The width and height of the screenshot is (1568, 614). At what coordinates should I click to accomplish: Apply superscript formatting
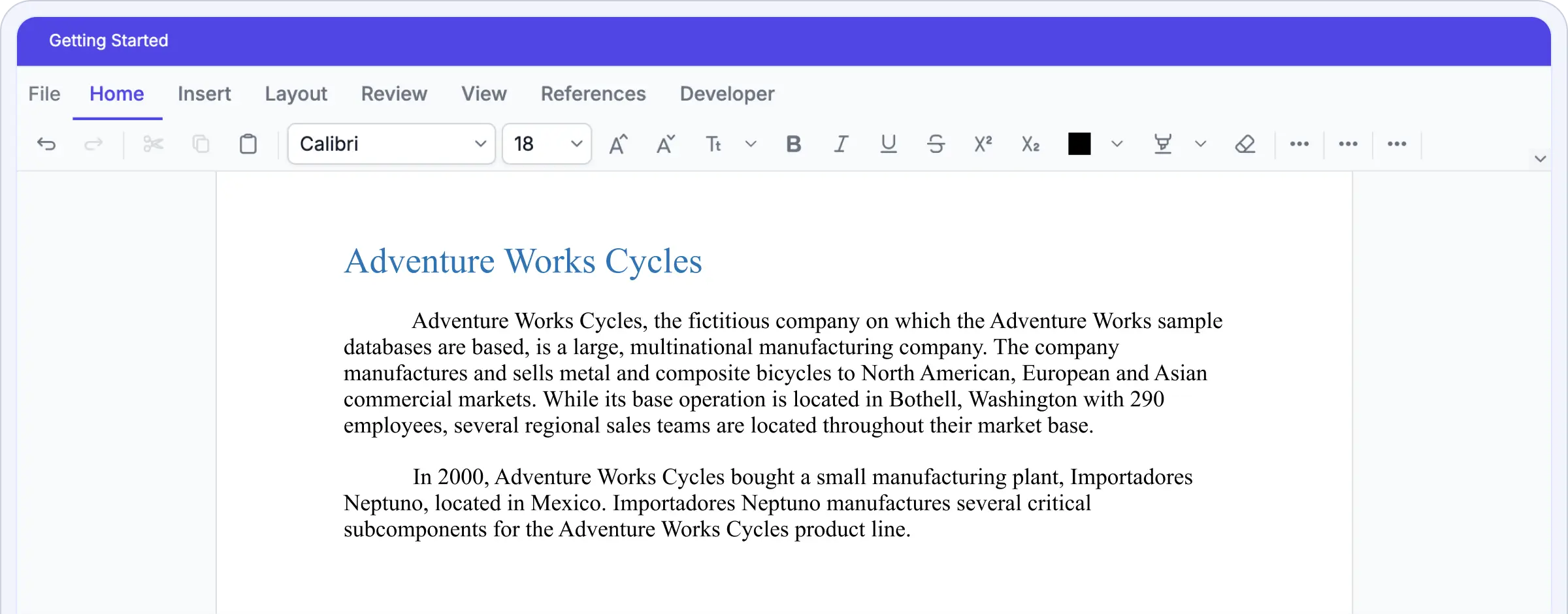(983, 144)
